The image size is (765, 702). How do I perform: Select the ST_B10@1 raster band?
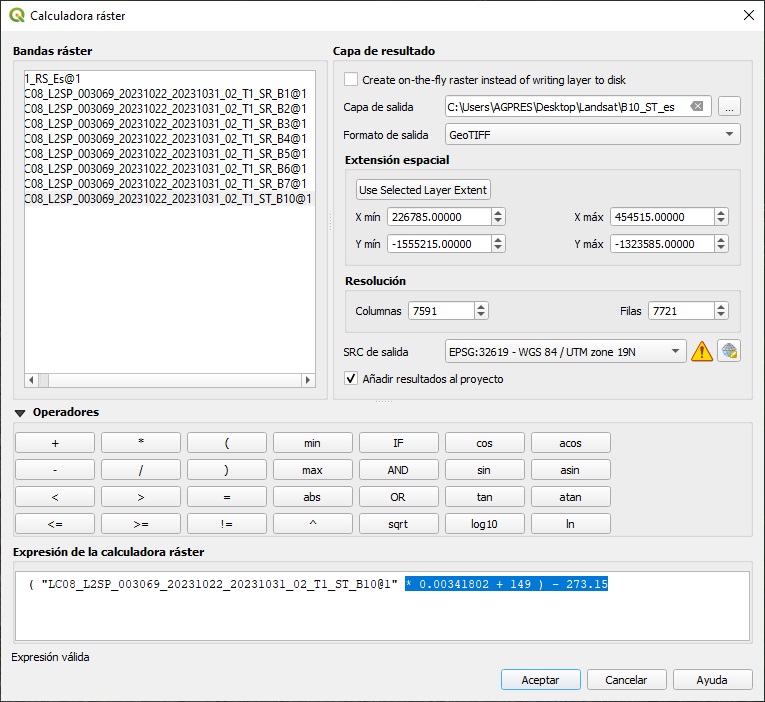point(169,199)
